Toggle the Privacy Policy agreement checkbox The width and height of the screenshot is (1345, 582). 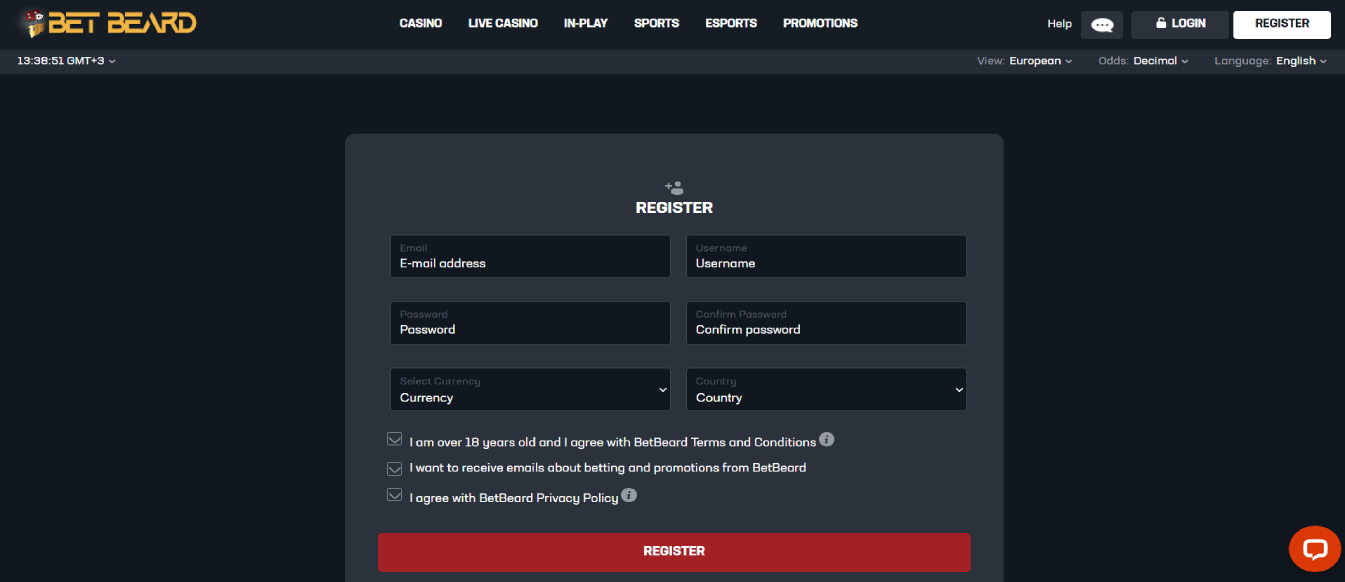click(x=395, y=496)
